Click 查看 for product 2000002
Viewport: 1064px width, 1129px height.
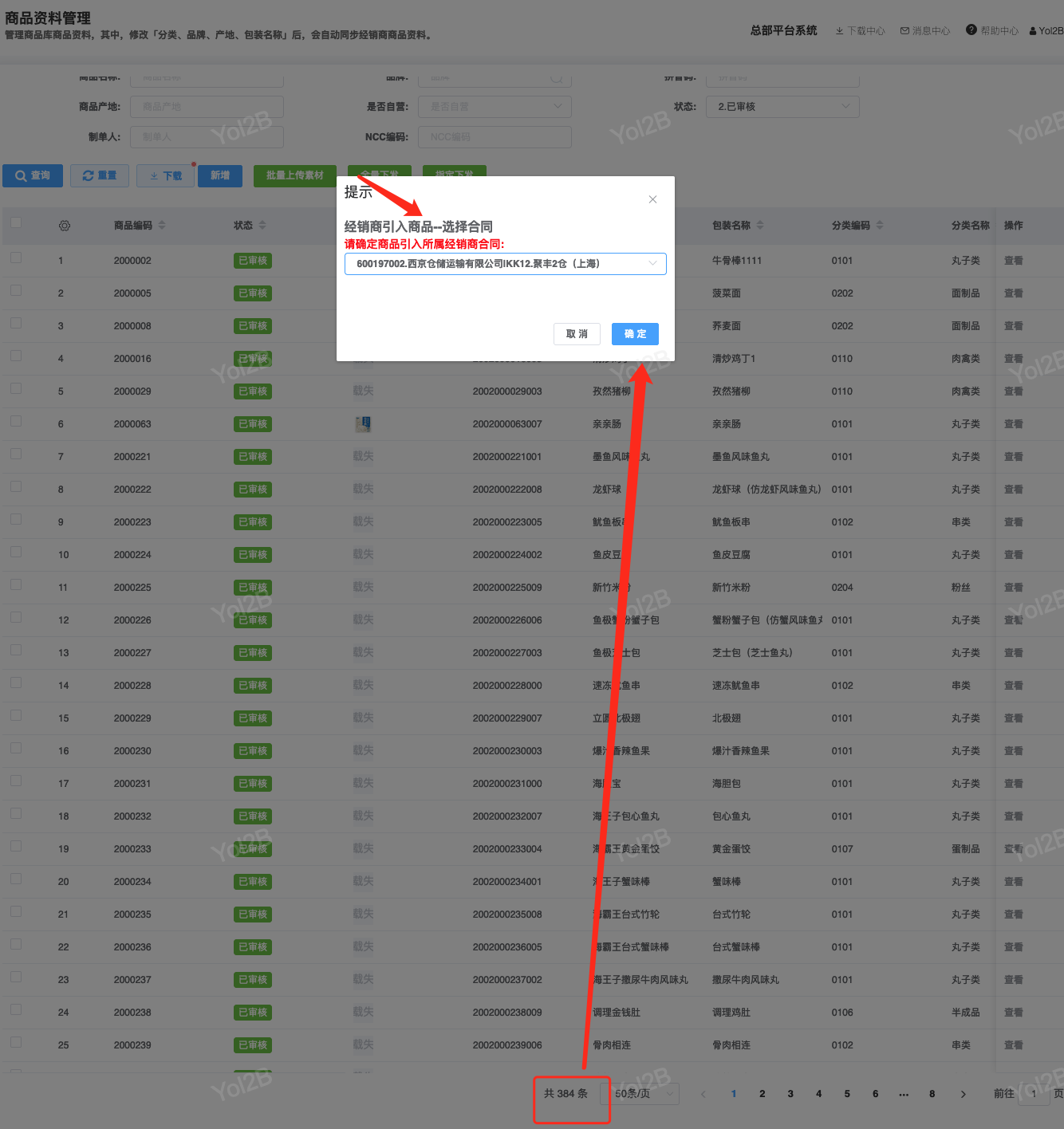(1014, 261)
